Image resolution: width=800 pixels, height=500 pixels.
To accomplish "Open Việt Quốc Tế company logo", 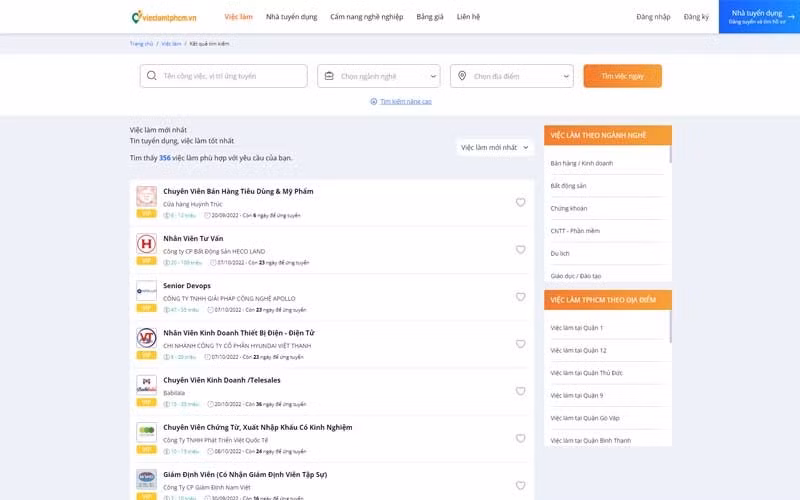I will (146, 432).
